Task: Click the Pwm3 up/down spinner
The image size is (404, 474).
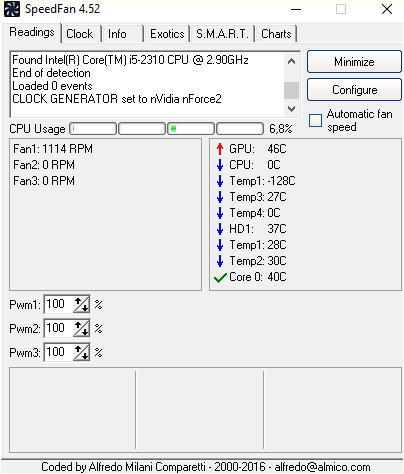Action: pyautogui.click(x=82, y=352)
